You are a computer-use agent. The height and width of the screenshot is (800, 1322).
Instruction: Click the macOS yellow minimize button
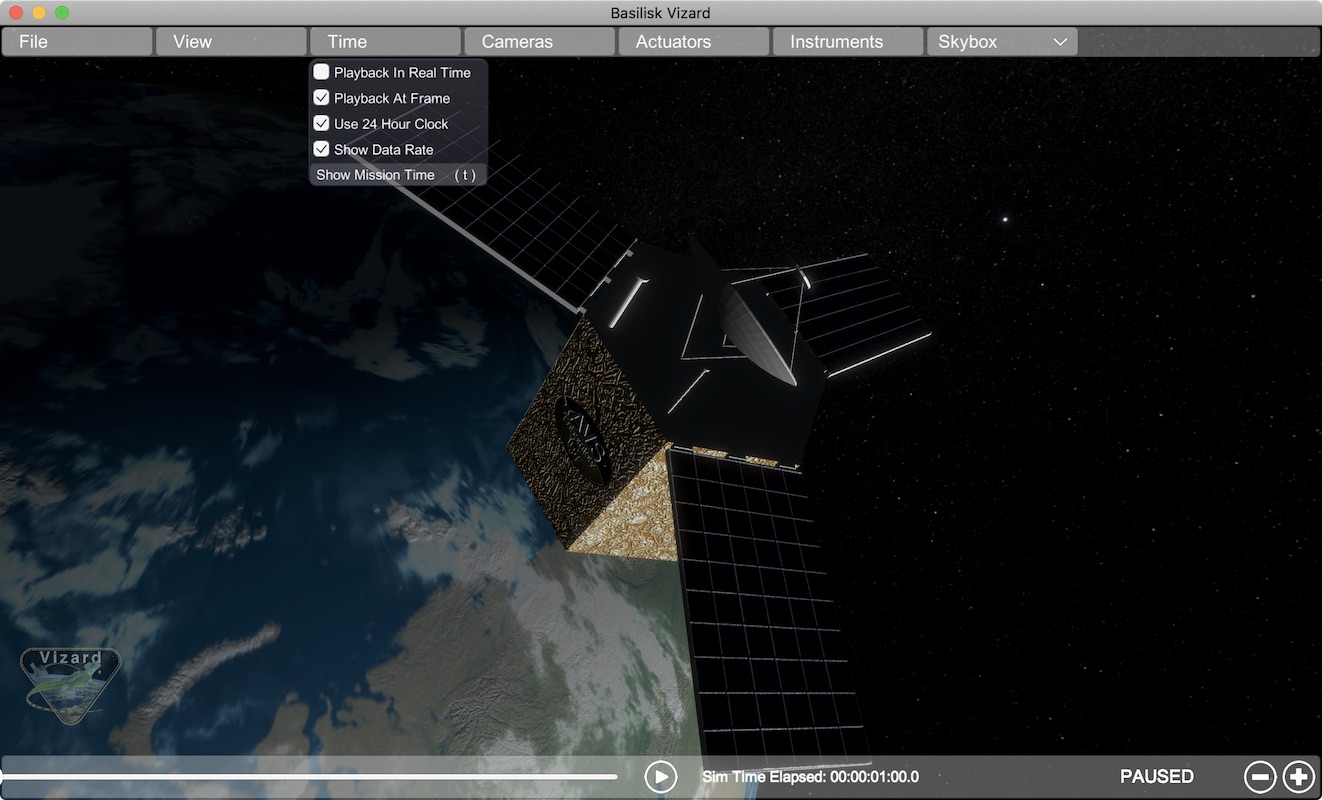point(39,13)
